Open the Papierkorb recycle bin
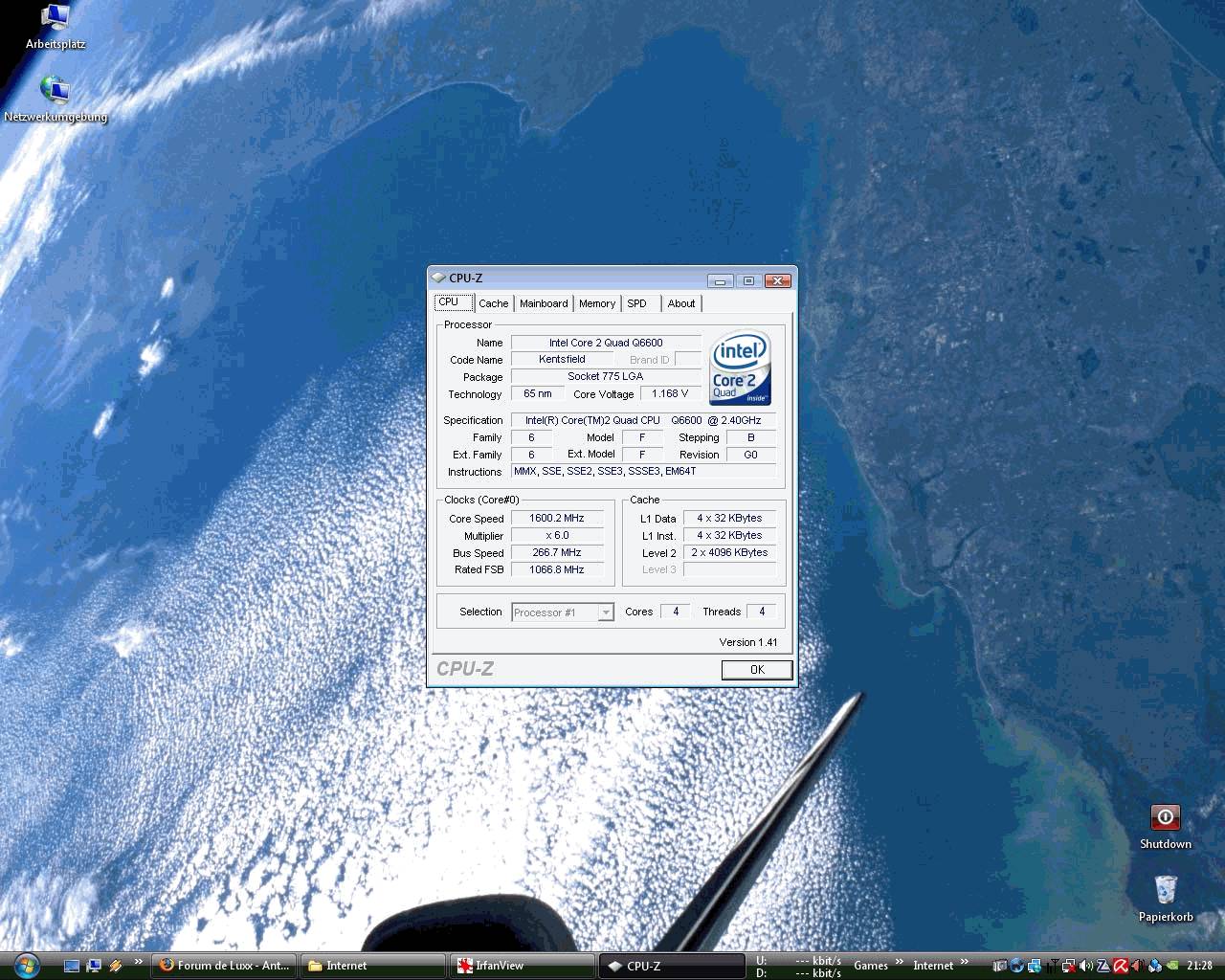1225x980 pixels. click(x=1166, y=898)
